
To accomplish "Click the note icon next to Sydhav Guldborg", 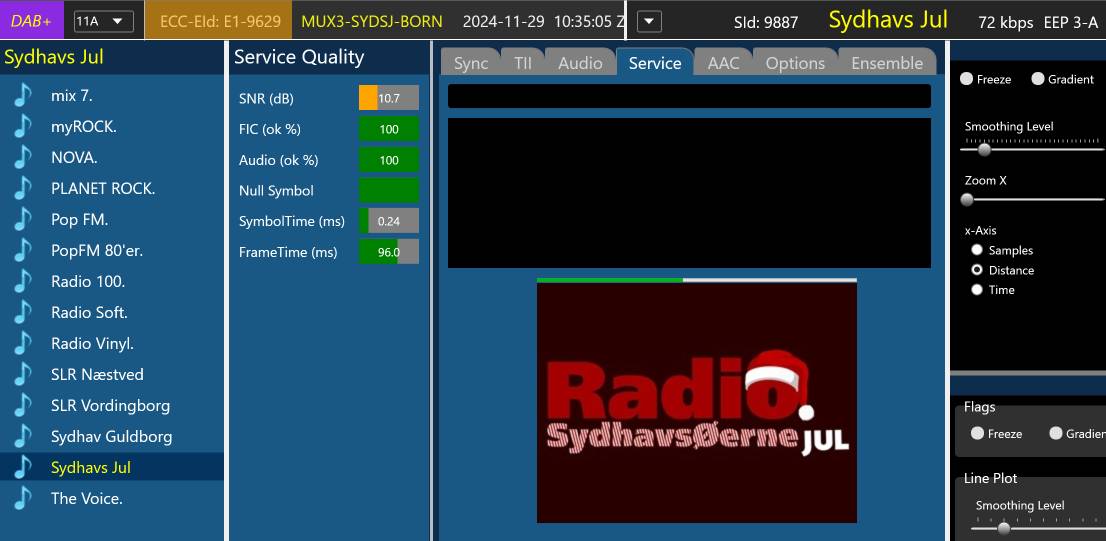I will (22, 436).
